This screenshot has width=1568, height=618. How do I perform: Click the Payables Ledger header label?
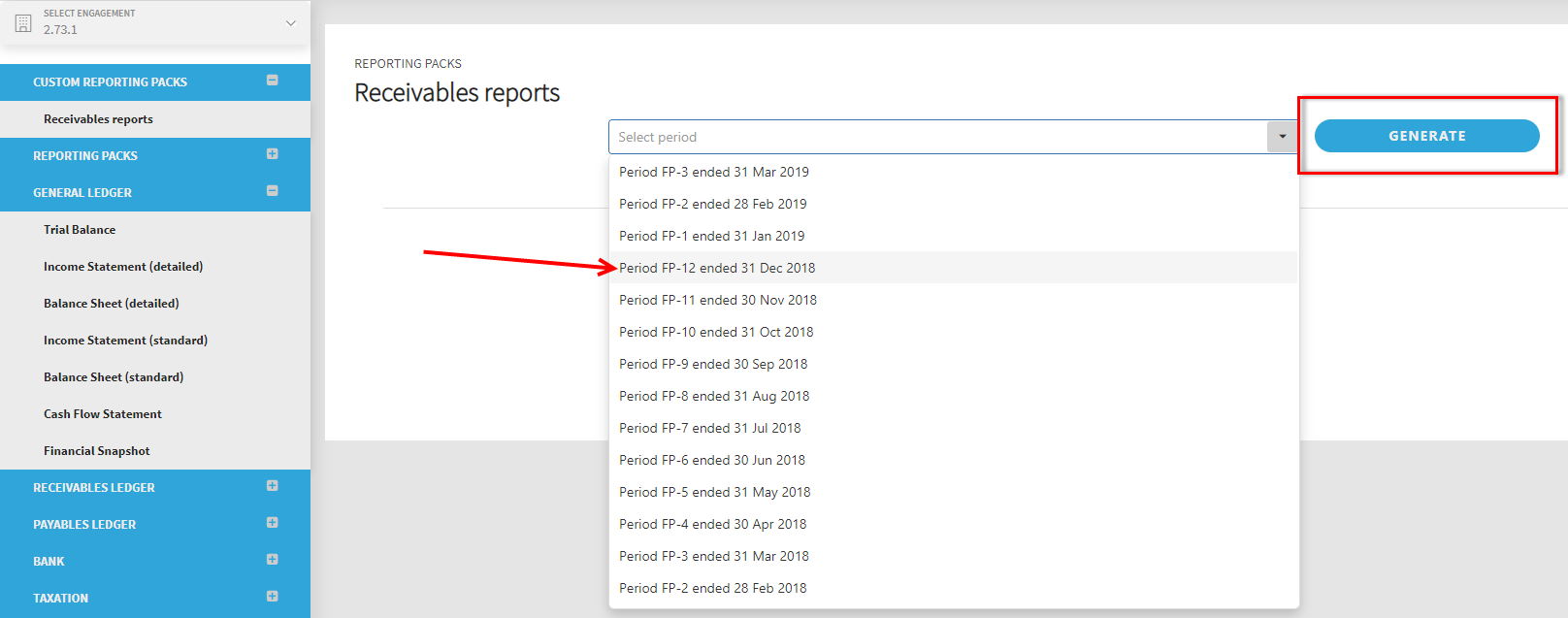coord(84,525)
